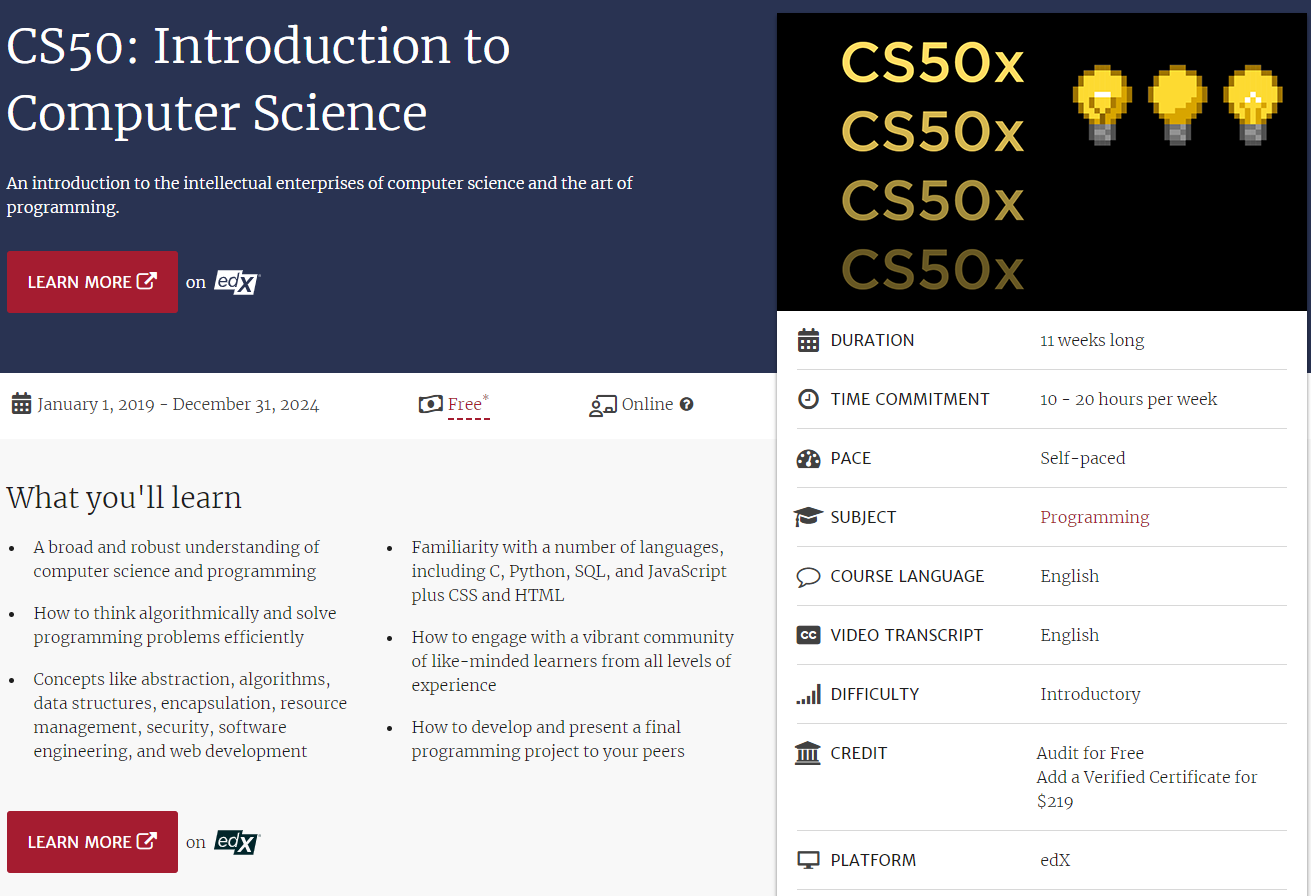Screen dimensions: 1311x896
Task: Click the SUBJECT label
Action: click(x=863, y=517)
